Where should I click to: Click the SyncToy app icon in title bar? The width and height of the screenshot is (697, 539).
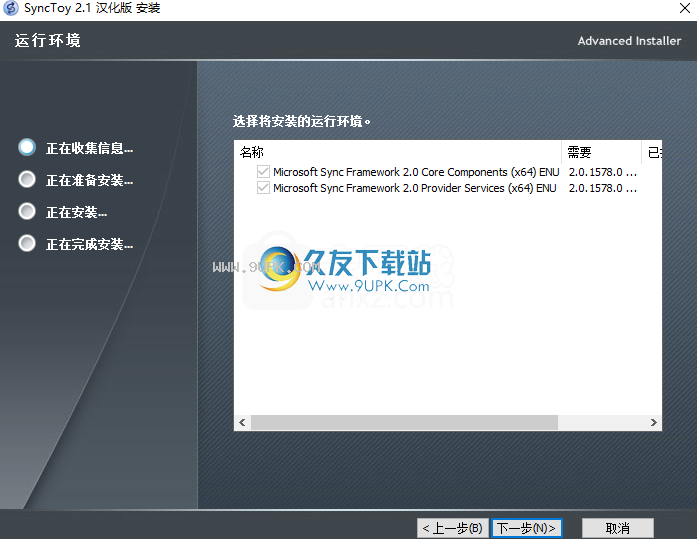pos(11,8)
